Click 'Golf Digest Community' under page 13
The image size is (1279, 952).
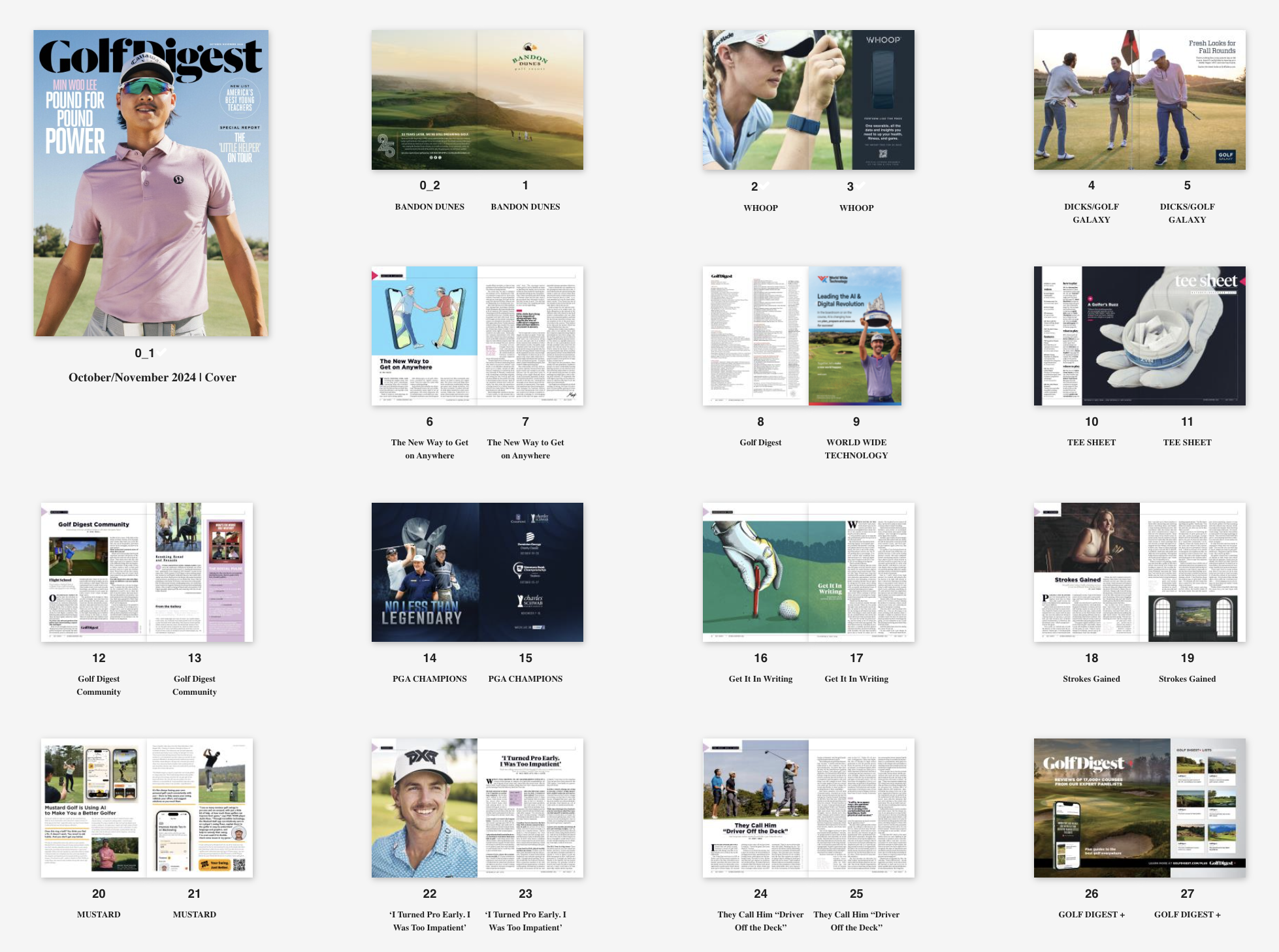pos(195,685)
